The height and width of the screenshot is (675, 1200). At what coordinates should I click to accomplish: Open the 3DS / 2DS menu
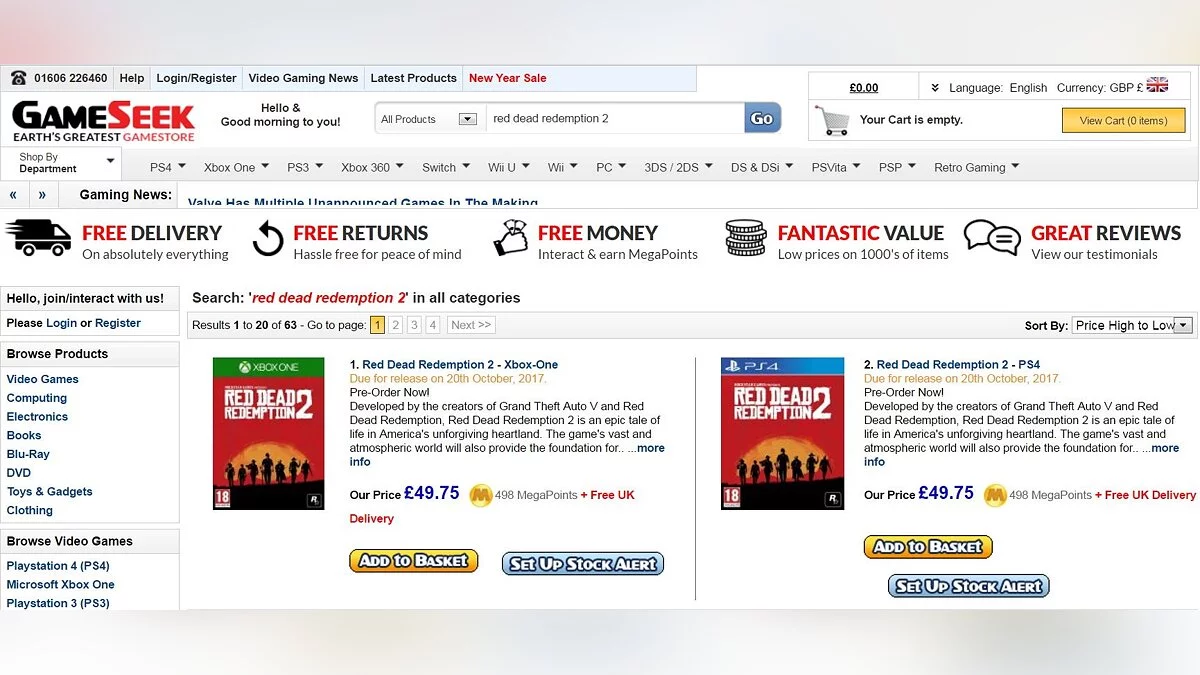677,167
